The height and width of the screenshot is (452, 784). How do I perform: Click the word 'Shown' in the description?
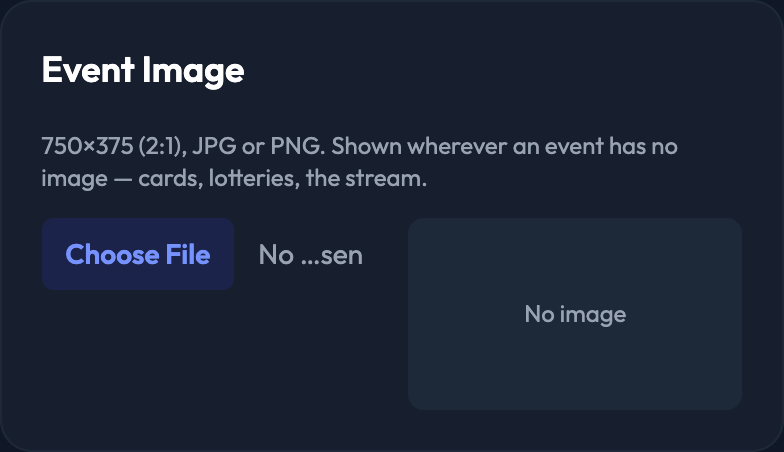366,146
